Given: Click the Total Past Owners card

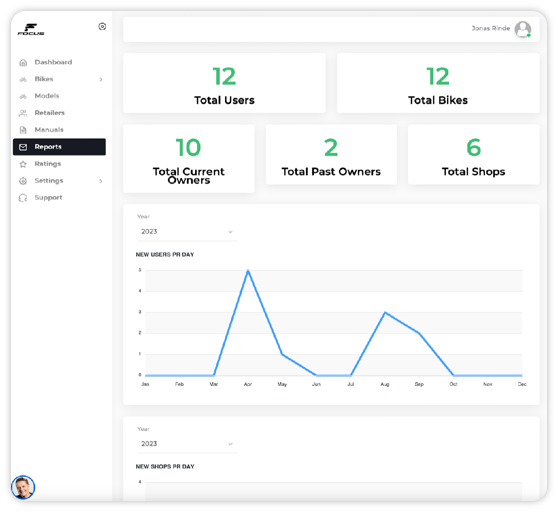Looking at the screenshot, I should [331, 154].
